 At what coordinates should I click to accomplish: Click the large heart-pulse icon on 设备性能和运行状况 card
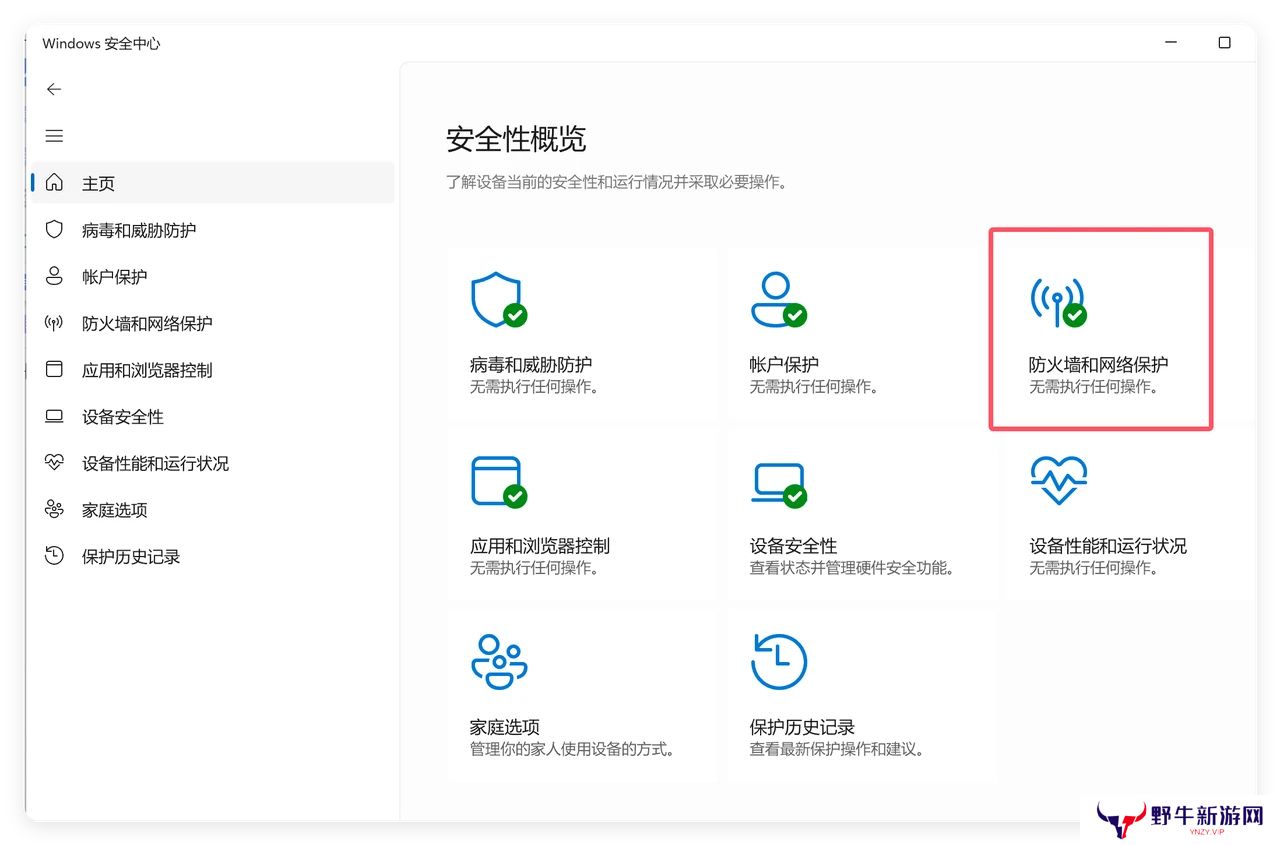[1059, 481]
